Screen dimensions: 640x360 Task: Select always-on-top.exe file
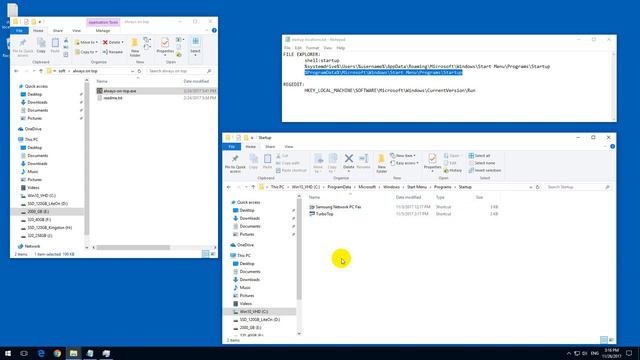pos(120,91)
